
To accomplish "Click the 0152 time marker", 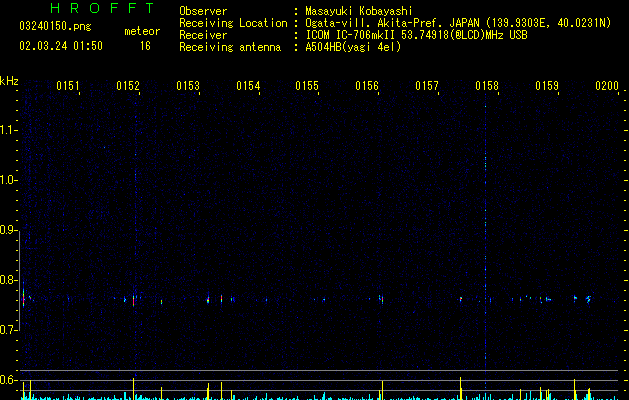I will 128,86.
